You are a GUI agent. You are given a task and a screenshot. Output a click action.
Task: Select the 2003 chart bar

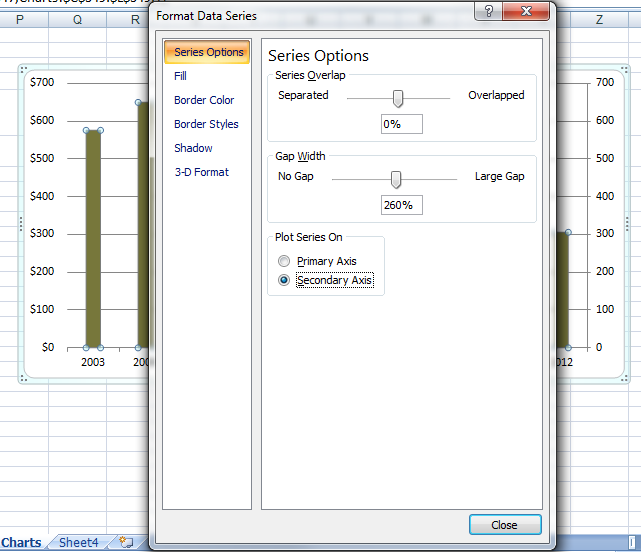pos(93,238)
